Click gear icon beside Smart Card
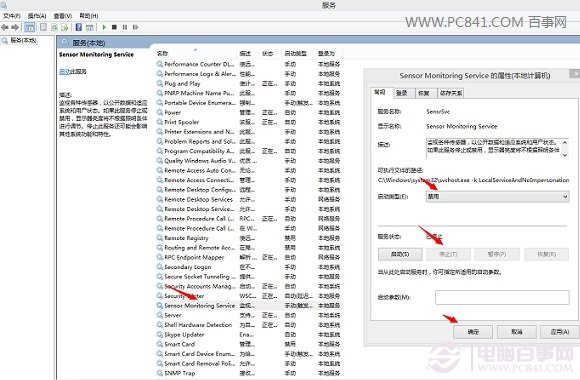 pyautogui.click(x=159, y=344)
